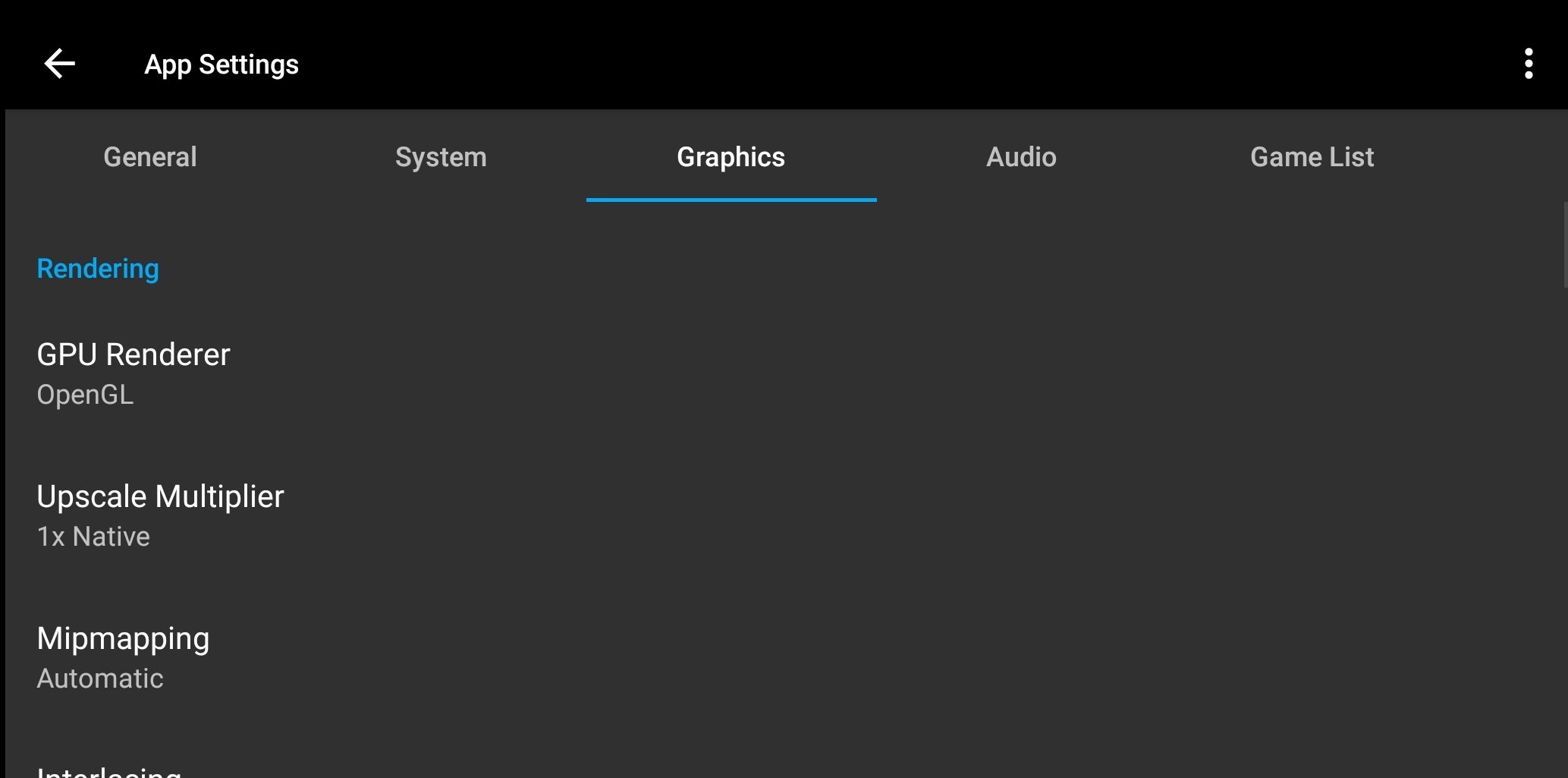1568x778 pixels.
Task: Open the three-dot overflow menu
Action: tap(1529, 64)
